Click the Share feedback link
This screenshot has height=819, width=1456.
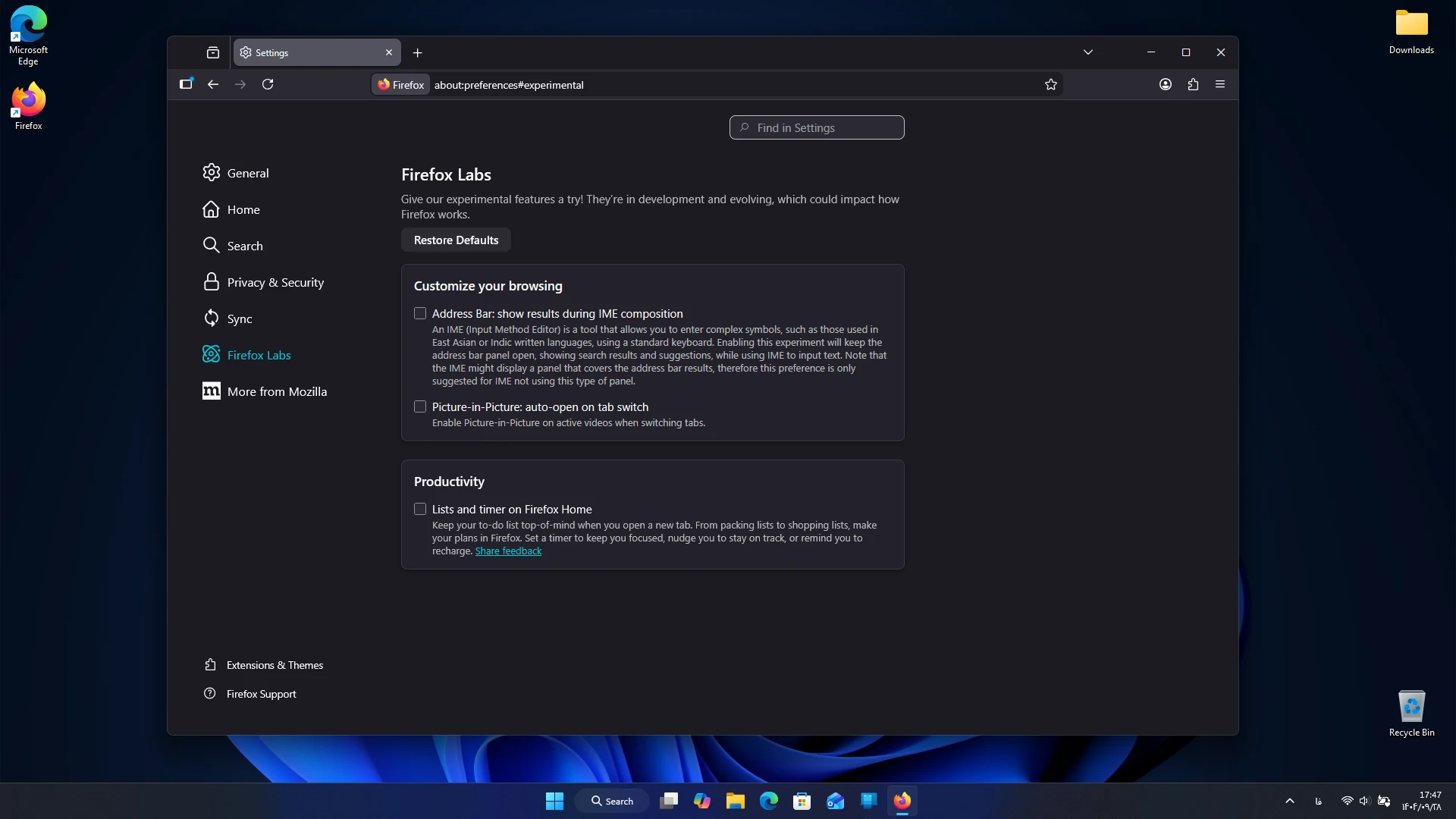[x=508, y=551]
